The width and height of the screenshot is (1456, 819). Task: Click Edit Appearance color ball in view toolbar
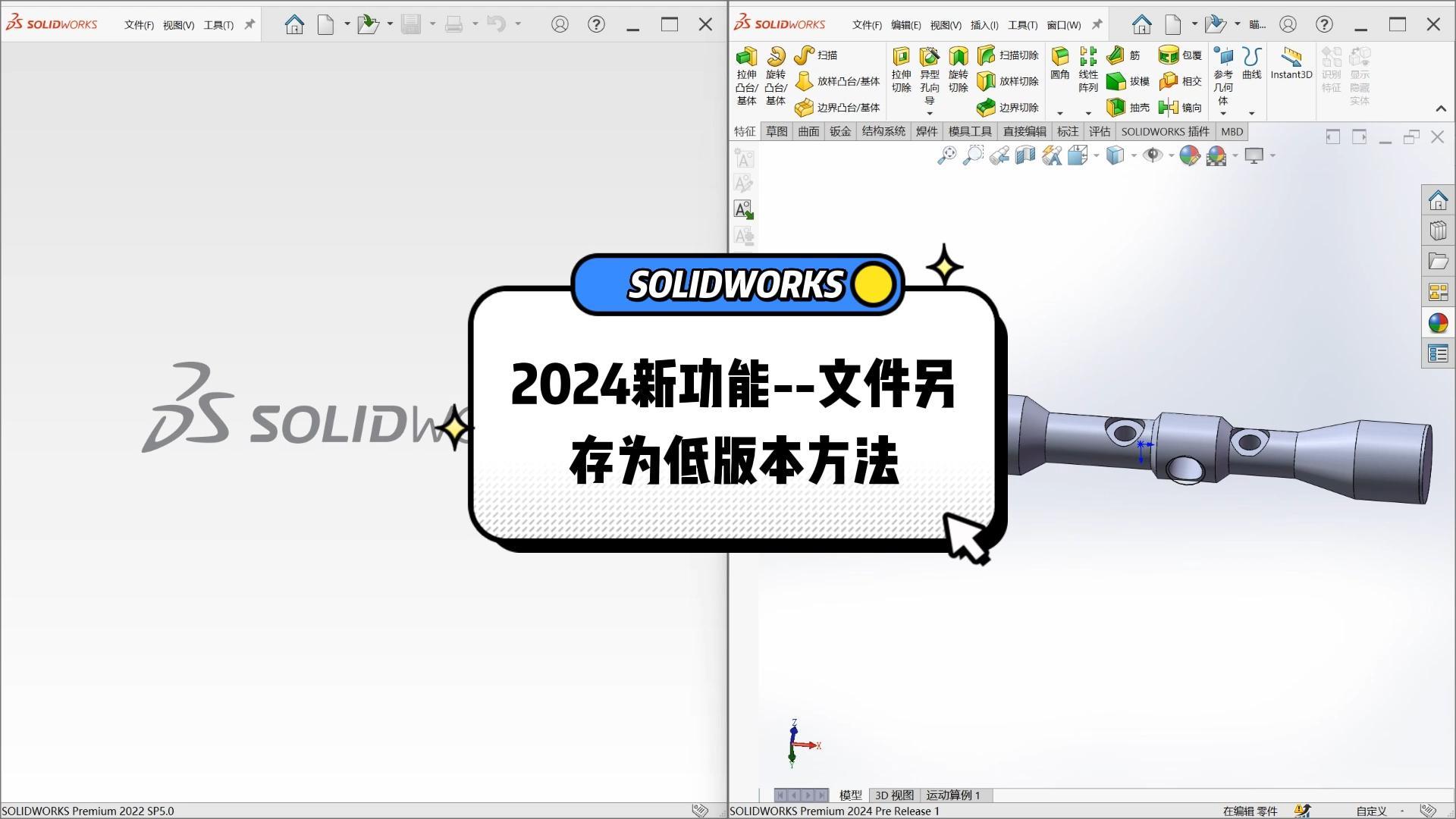[1189, 155]
